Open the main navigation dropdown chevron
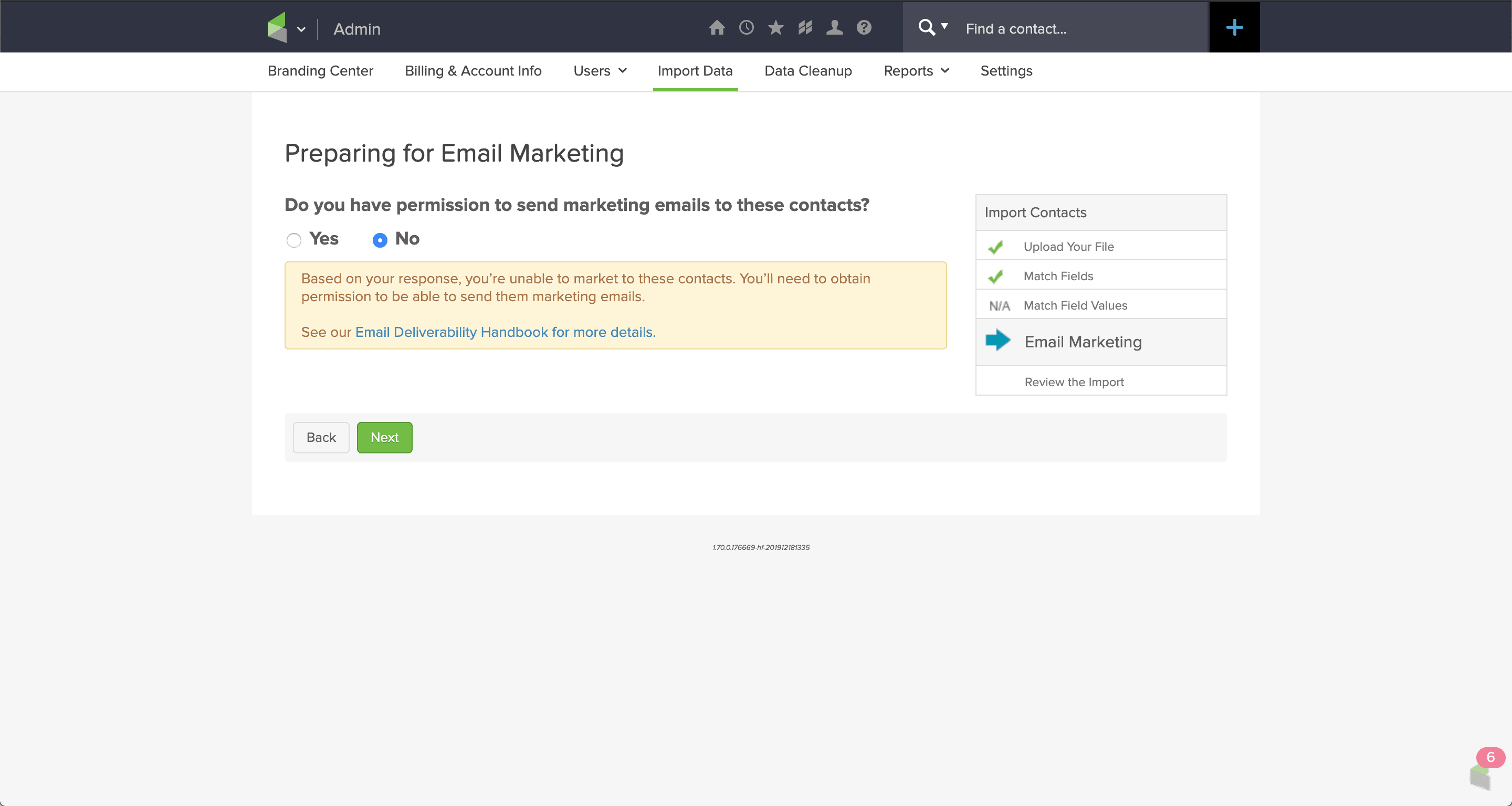Screen dimensions: 1512x806 pos(301,29)
